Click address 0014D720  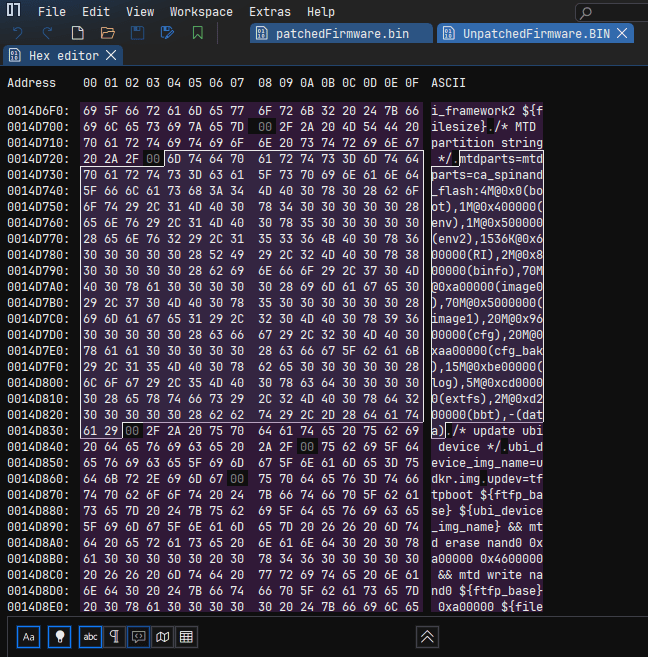click(38, 159)
